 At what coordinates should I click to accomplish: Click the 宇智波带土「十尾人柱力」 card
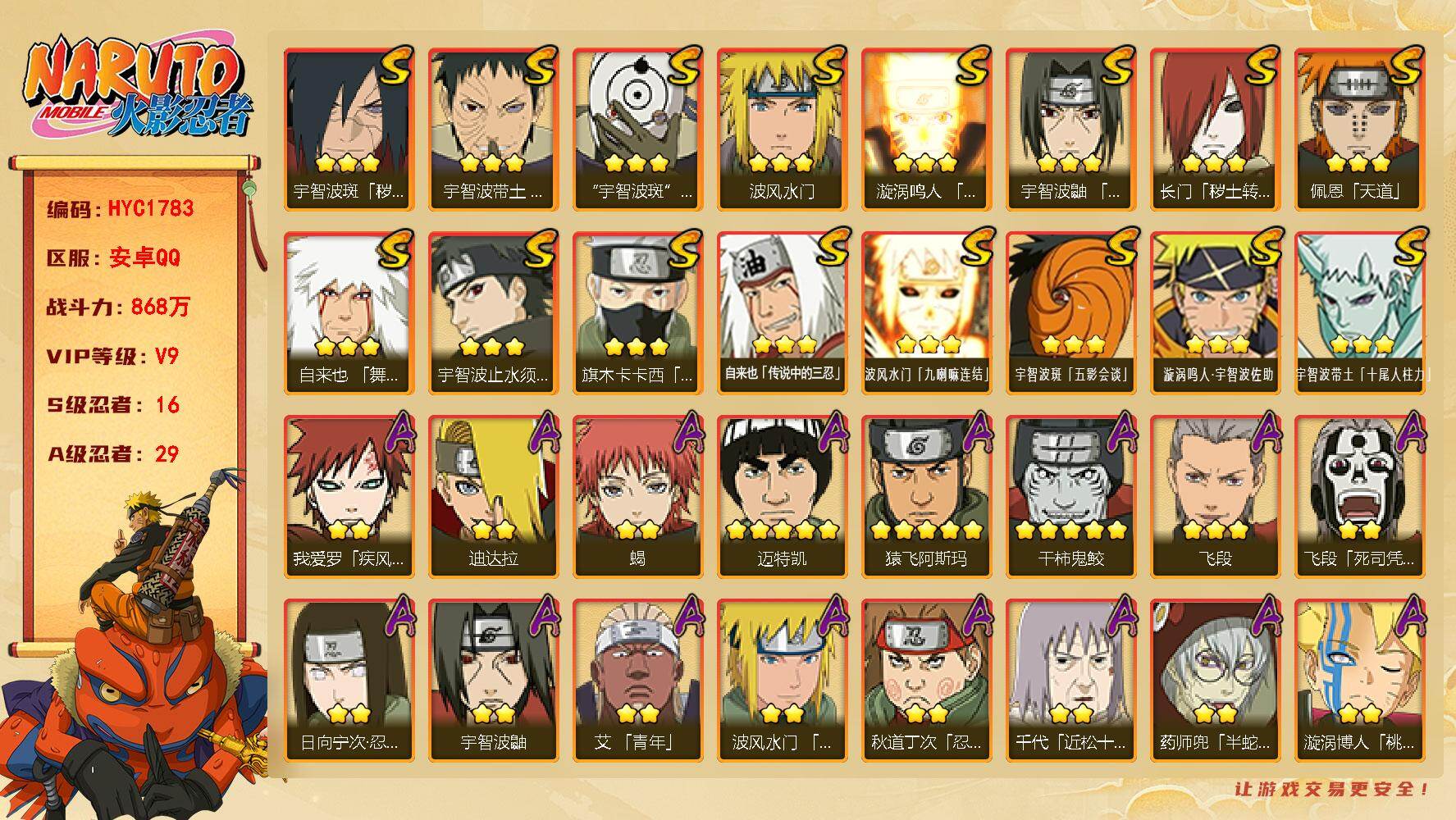(1359, 313)
